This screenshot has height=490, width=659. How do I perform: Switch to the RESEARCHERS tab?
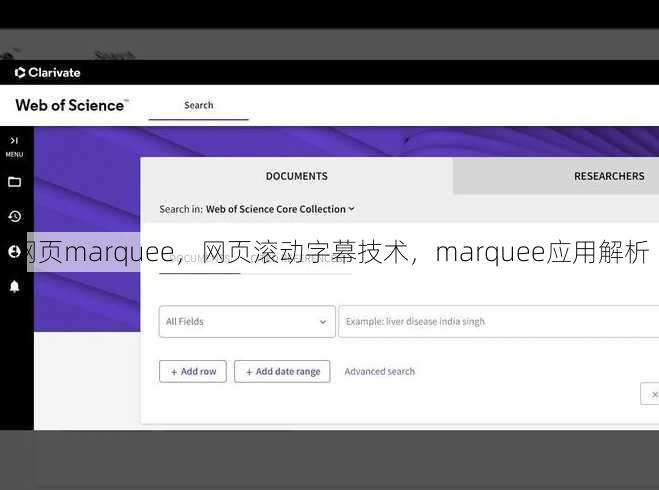(609, 176)
